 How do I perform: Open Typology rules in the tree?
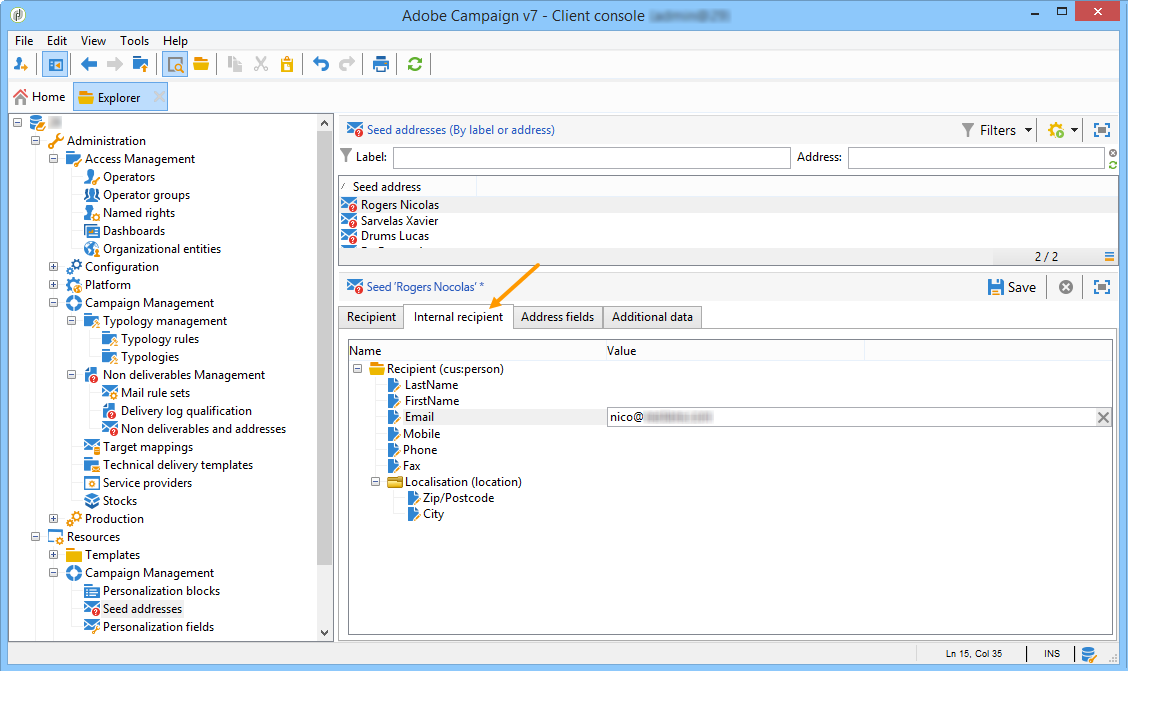[160, 339]
